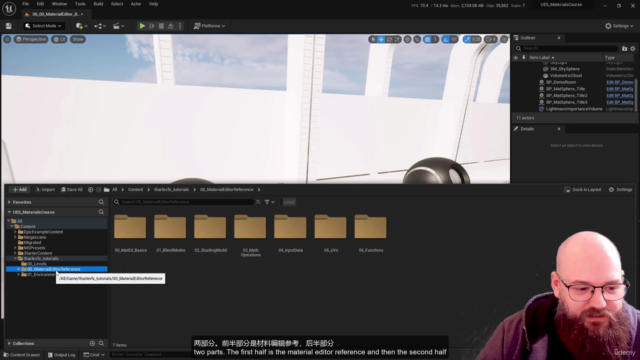
Task: Open the Platforms dropdown
Action: pyautogui.click(x=209, y=26)
